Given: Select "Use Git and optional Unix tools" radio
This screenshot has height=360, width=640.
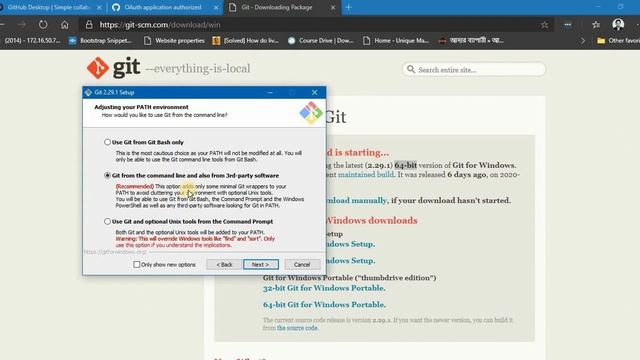Looking at the screenshot, I should (107, 221).
